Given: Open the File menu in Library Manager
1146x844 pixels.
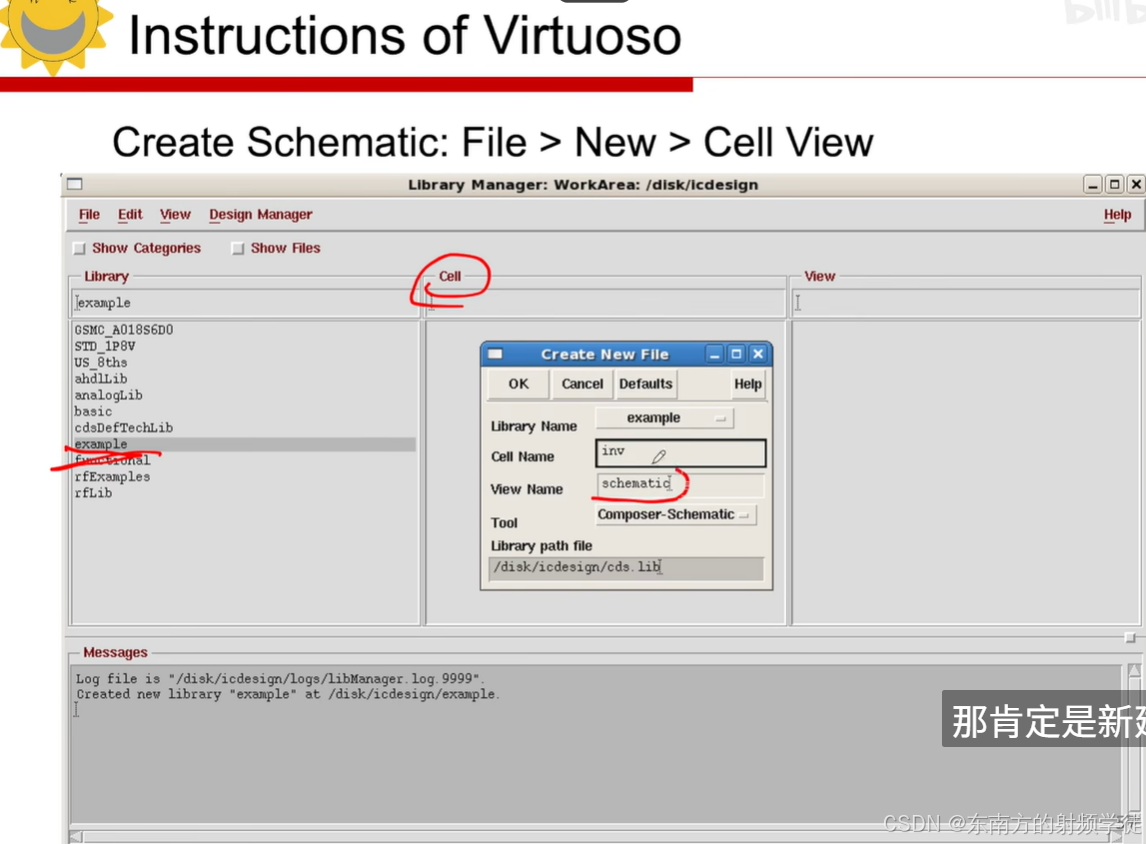Looking at the screenshot, I should (x=89, y=214).
